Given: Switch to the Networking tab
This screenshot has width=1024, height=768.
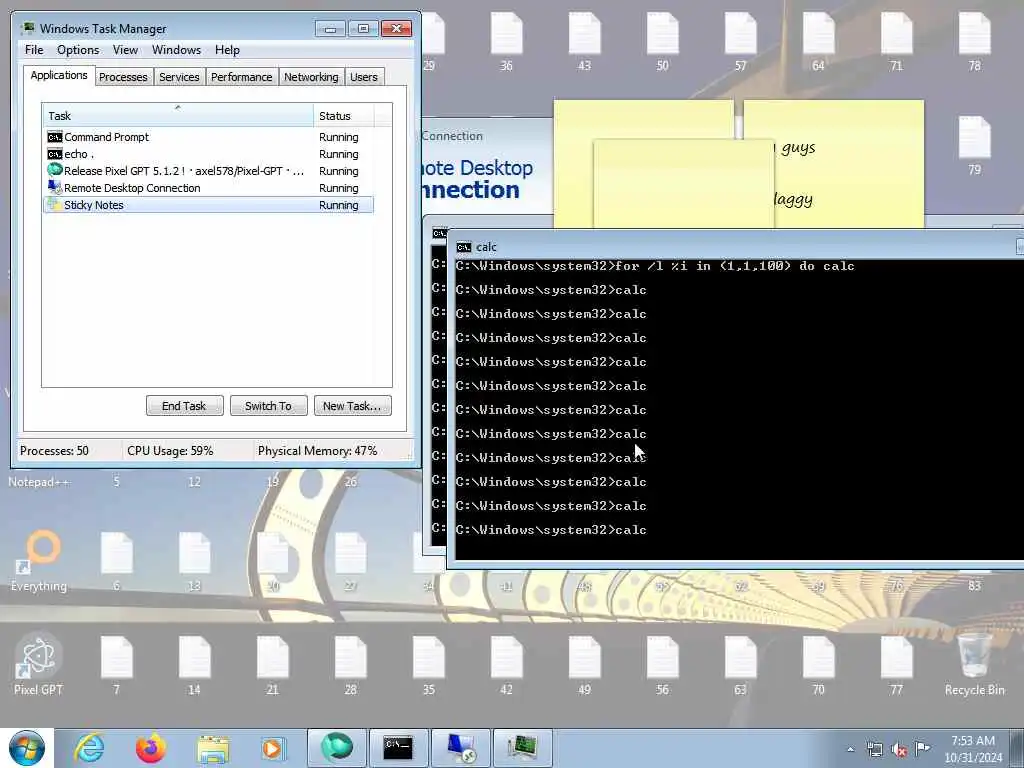Looking at the screenshot, I should (x=311, y=77).
